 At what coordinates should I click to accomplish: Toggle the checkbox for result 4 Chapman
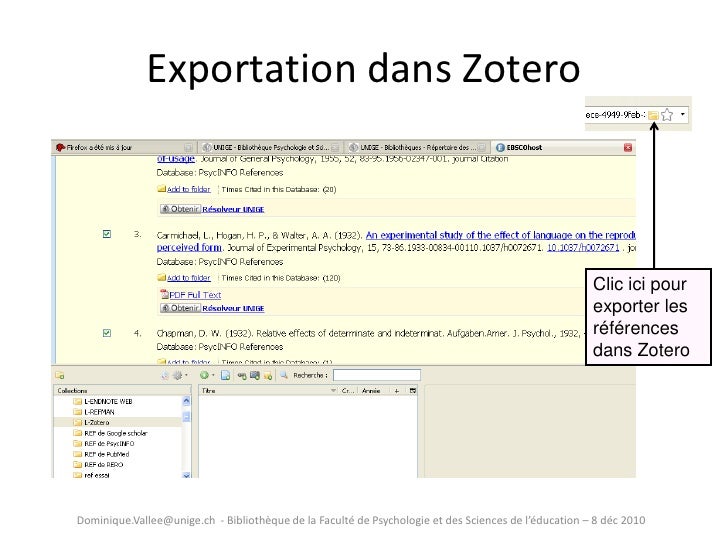pos(107,333)
